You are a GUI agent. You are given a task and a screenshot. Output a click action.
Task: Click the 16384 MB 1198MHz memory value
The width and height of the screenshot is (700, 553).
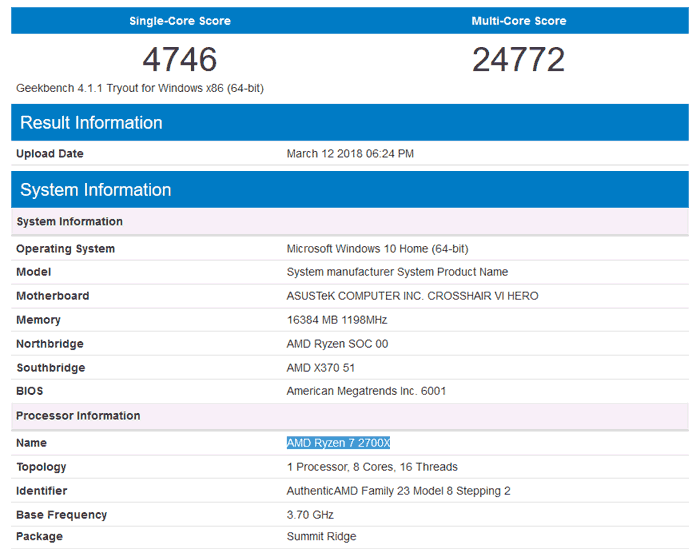(336, 320)
